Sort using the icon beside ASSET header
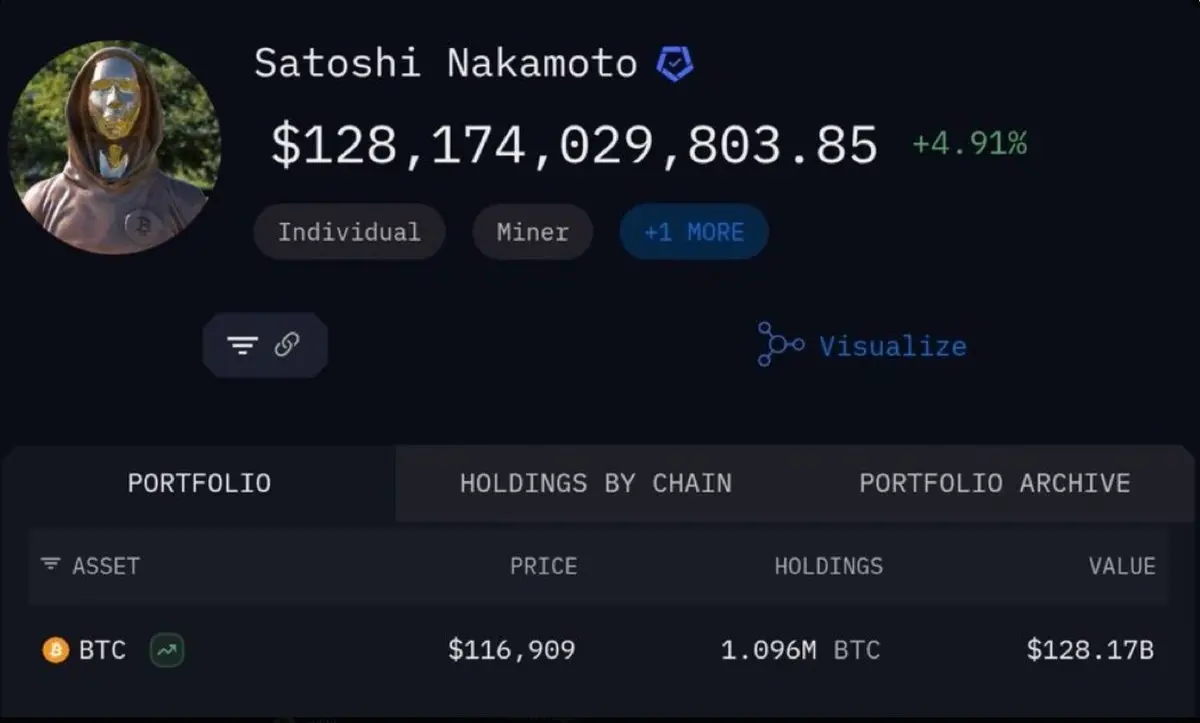 pos(50,565)
